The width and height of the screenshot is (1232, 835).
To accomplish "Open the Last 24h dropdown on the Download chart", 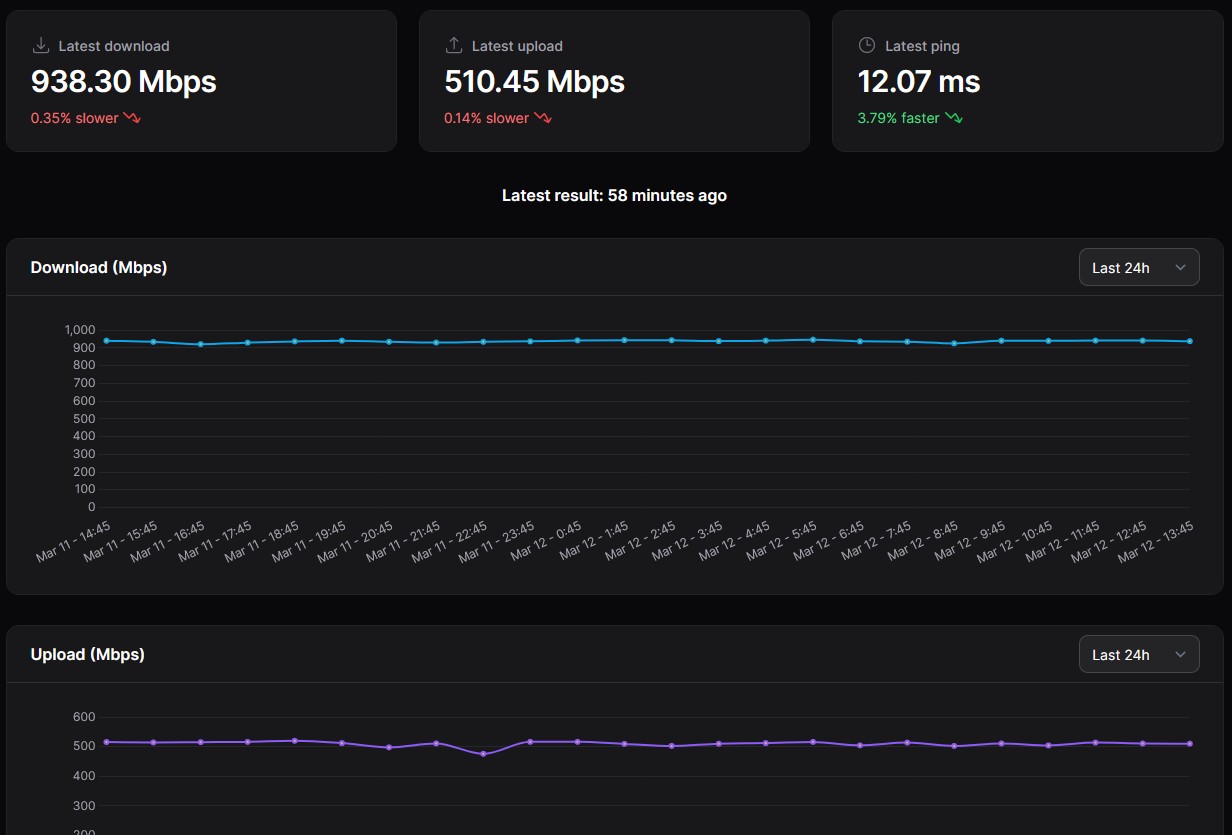I will (x=1138, y=268).
